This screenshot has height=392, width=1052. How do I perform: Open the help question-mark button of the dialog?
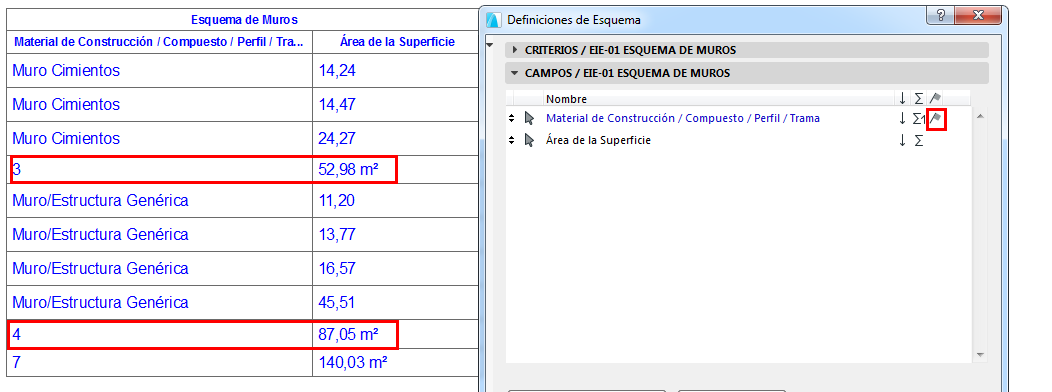(x=941, y=15)
